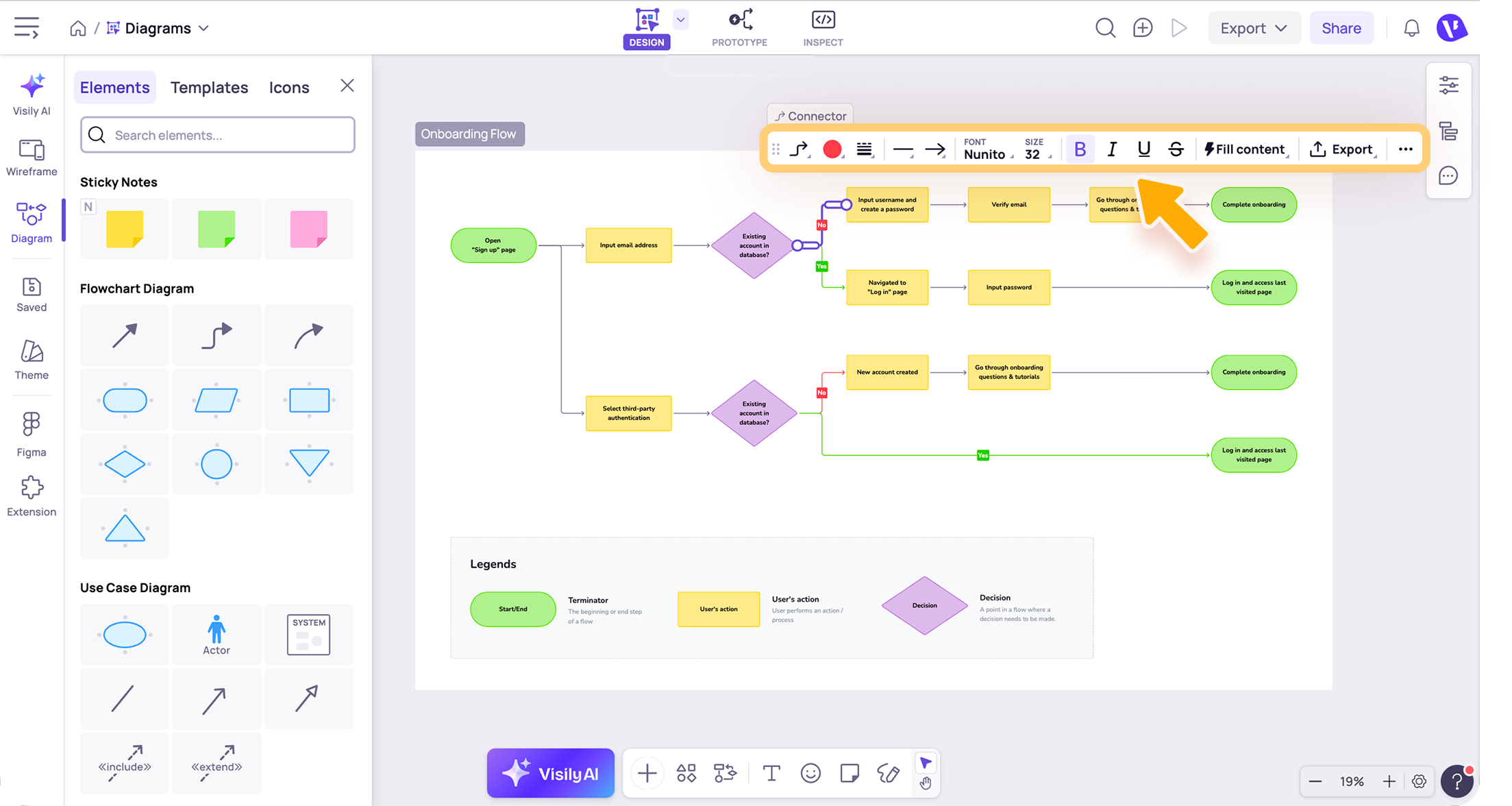Click the Share button
Image resolution: width=1512 pixels, height=806 pixels.
(1341, 28)
